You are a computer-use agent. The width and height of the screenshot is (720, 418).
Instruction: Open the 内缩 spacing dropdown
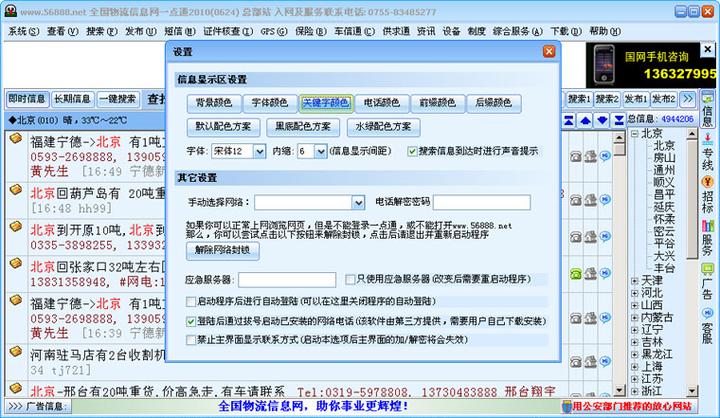point(321,151)
